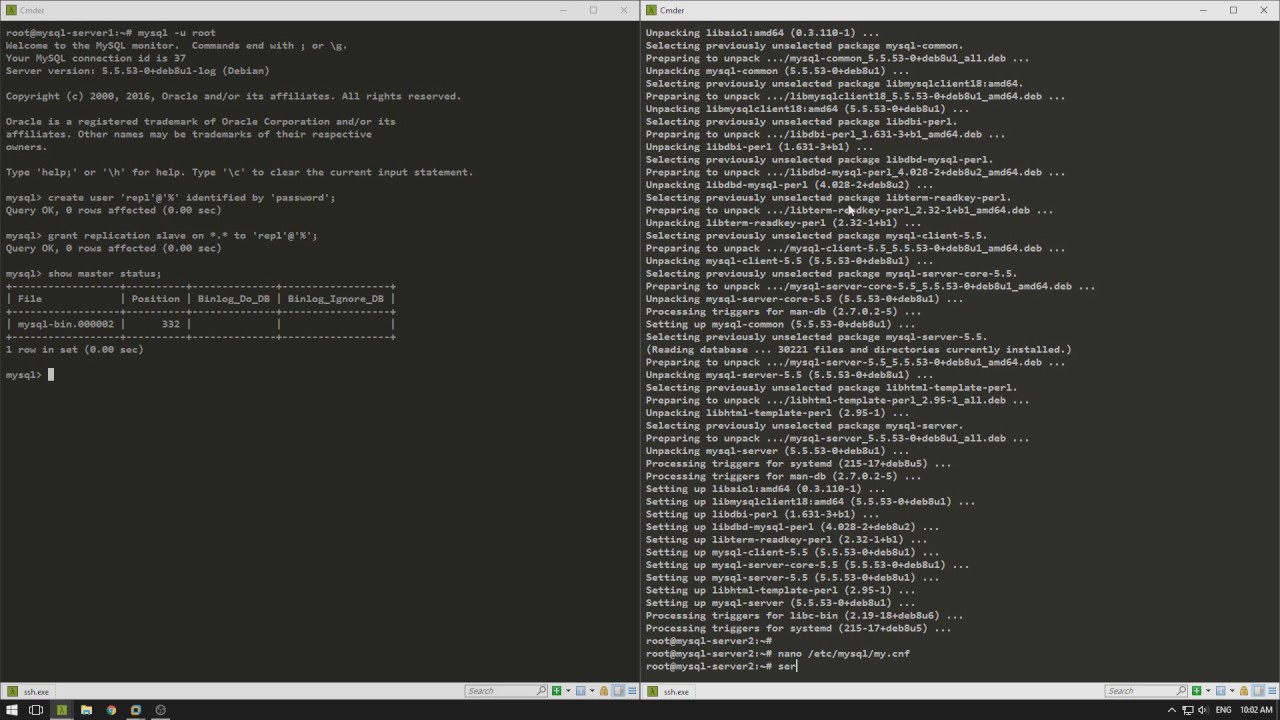Click the 'show master status;' command line

click(x=104, y=274)
